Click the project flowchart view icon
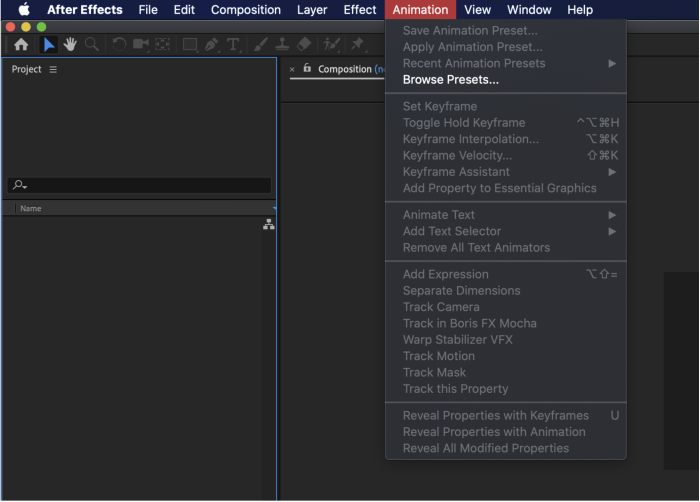This screenshot has width=700, height=502. tap(269, 224)
